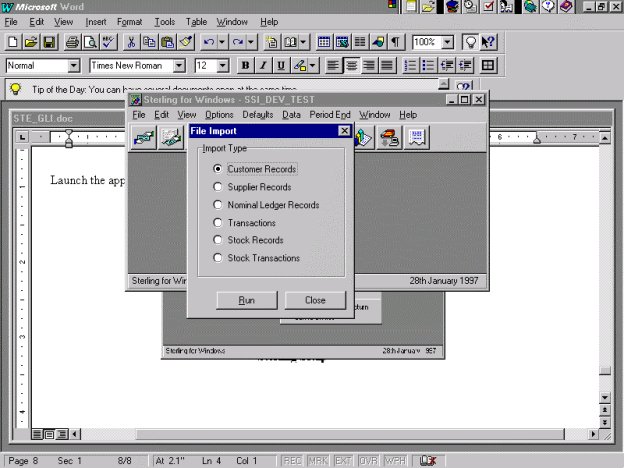624x468 pixels.
Task: Open the Sterling Data menu
Action: click(x=291, y=115)
